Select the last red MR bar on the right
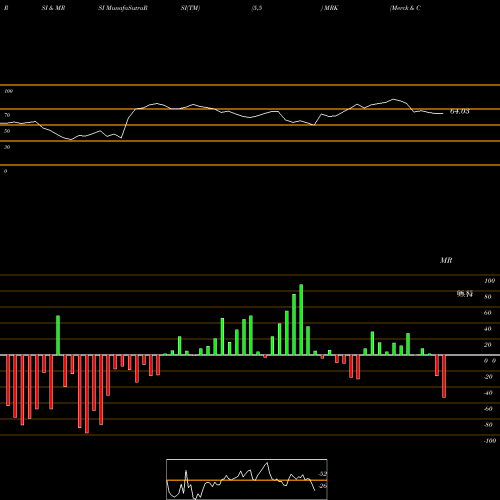This screenshot has width=500, height=500. [444, 376]
